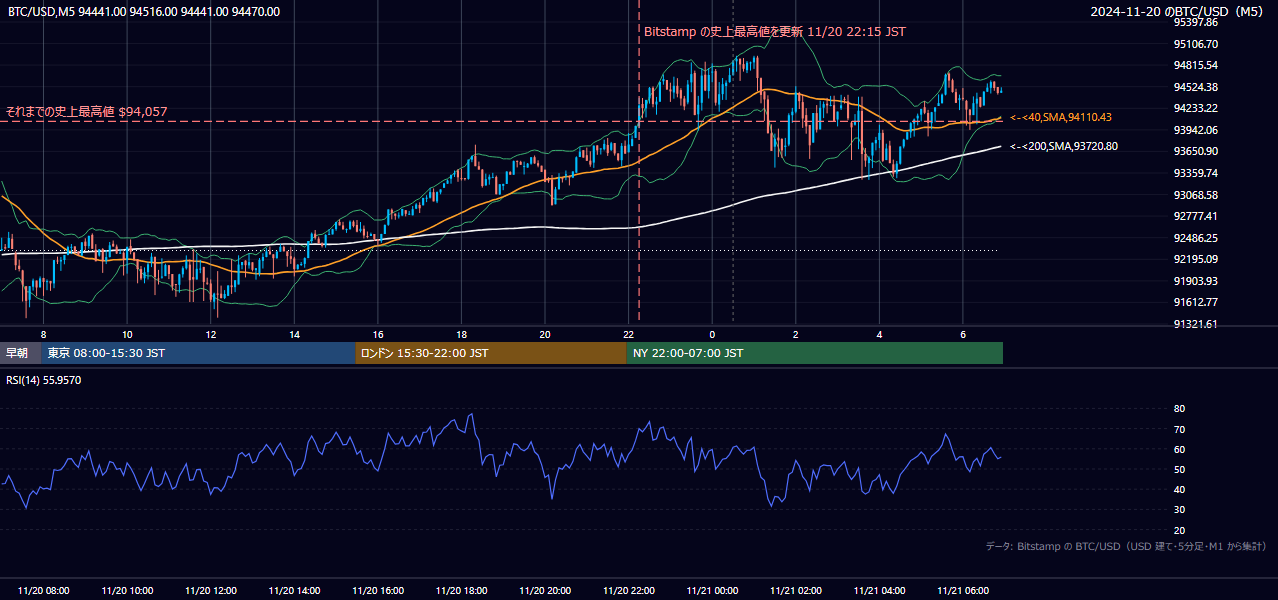Click the 早朝 session bar
1278x600 pixels.
pyautogui.click(x=21, y=353)
